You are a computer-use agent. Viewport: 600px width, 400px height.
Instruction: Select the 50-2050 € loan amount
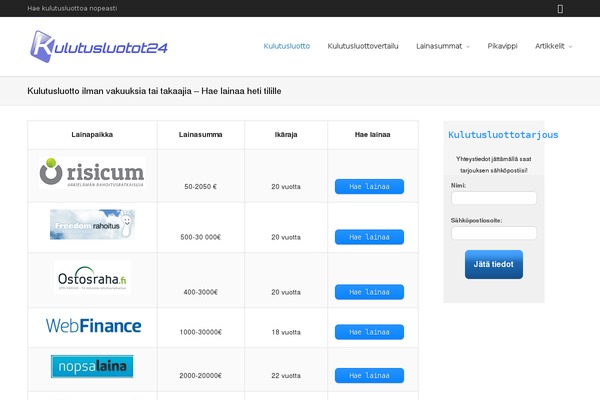[x=201, y=186]
